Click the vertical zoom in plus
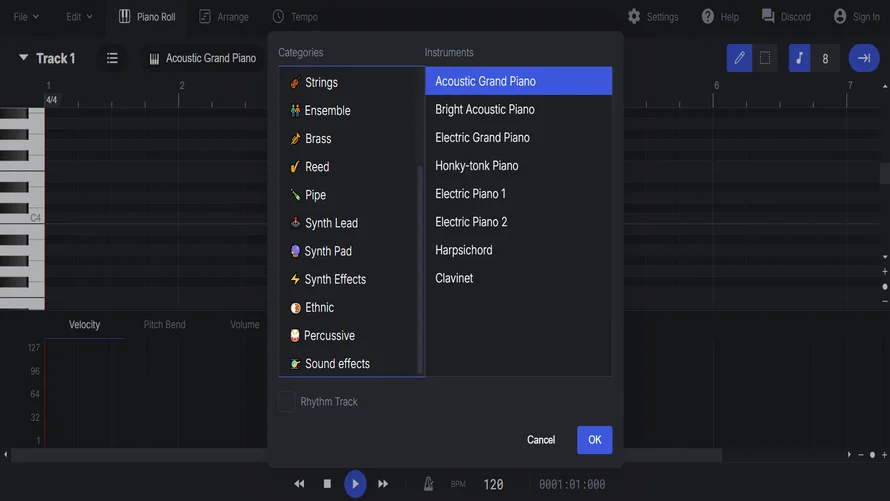Screen dimensions: 890x501 tap(885, 271)
